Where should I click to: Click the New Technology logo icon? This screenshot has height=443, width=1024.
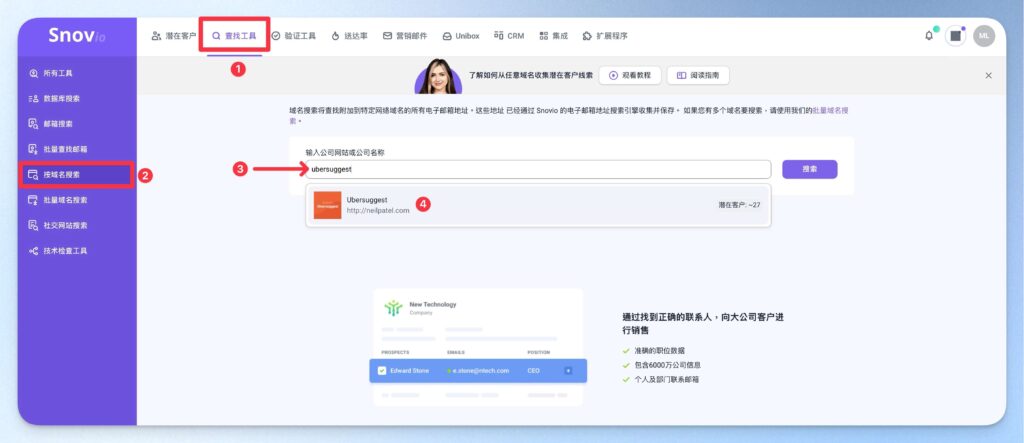(393, 308)
